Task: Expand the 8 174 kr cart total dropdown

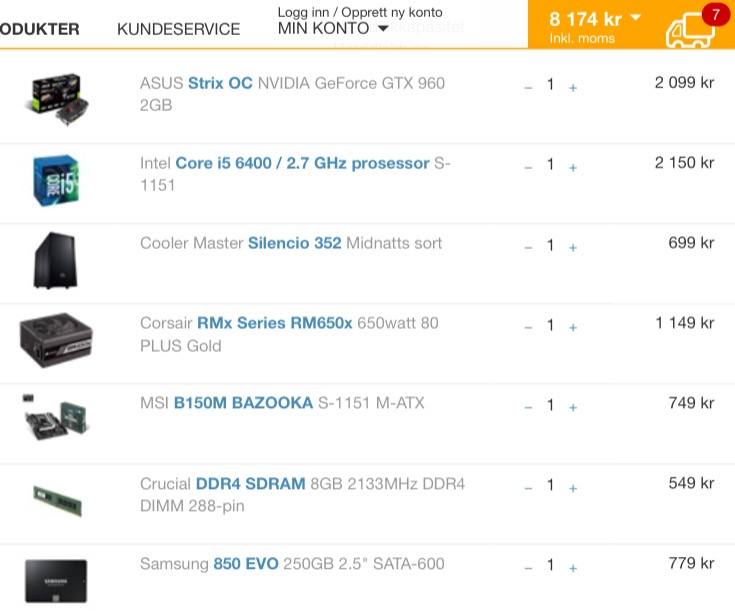Action: (636, 17)
